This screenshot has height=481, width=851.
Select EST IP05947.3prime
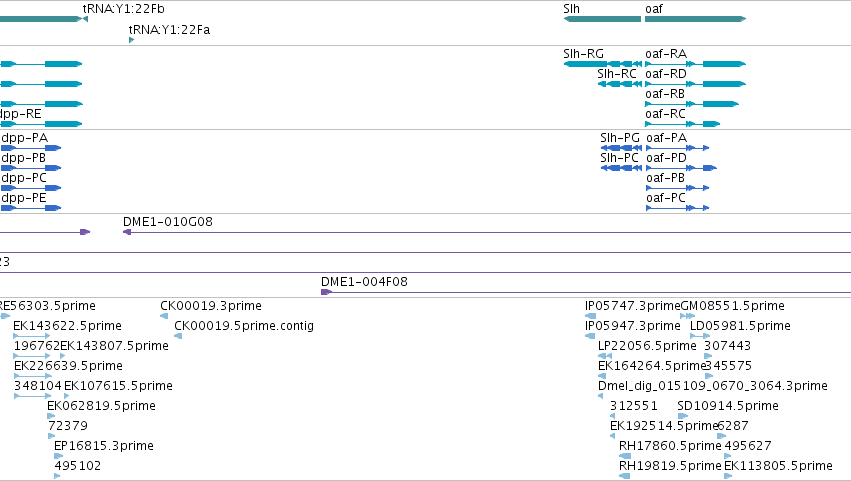pos(632,326)
